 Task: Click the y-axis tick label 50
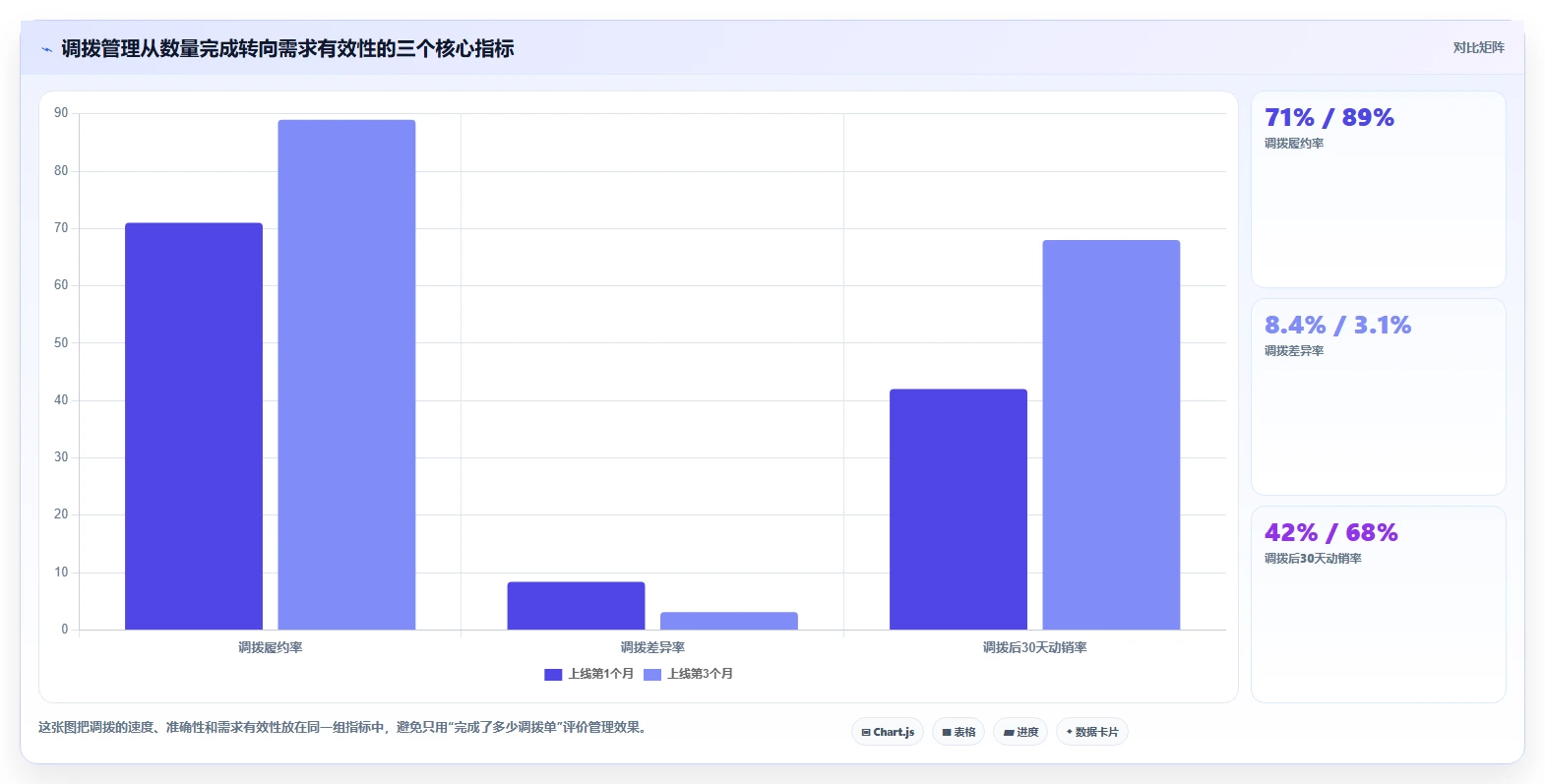click(61, 342)
